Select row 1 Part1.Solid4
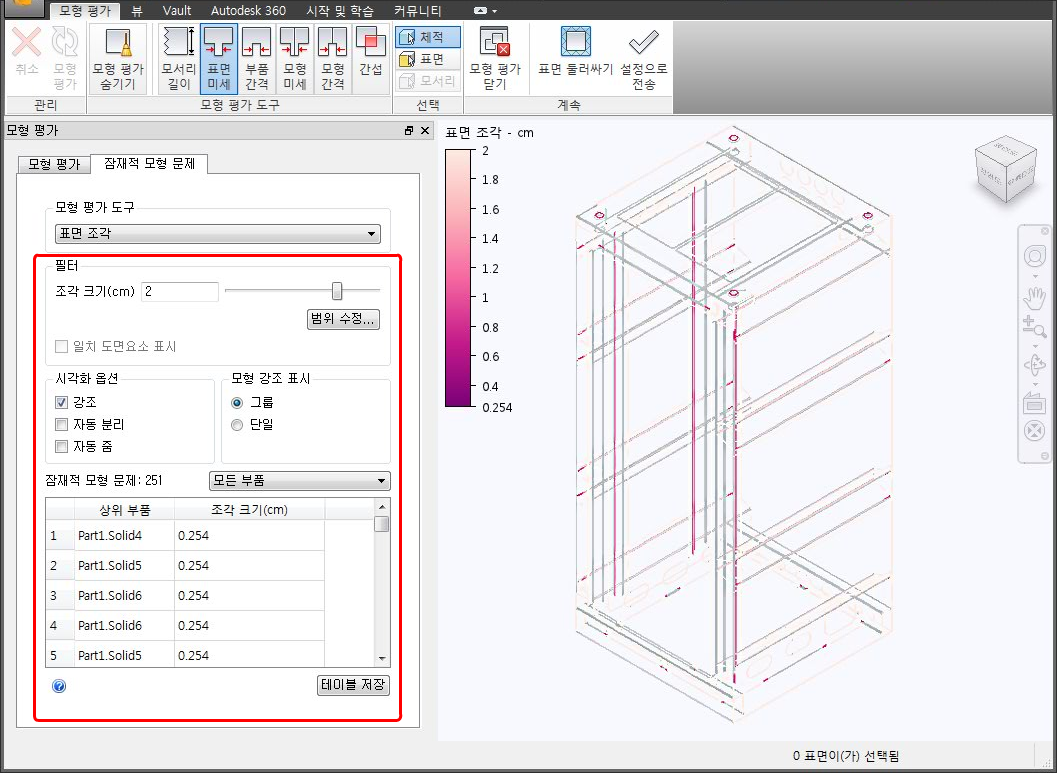The height and width of the screenshot is (773, 1057). pyautogui.click(x=185, y=536)
